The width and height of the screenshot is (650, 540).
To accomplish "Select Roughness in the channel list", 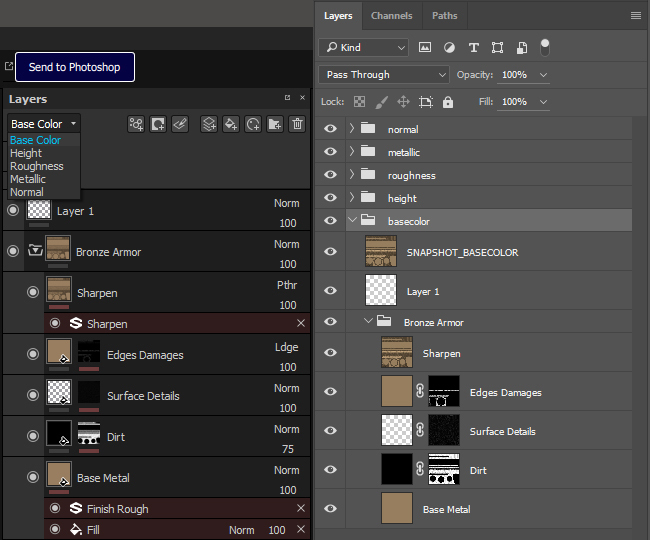I will 36,166.
